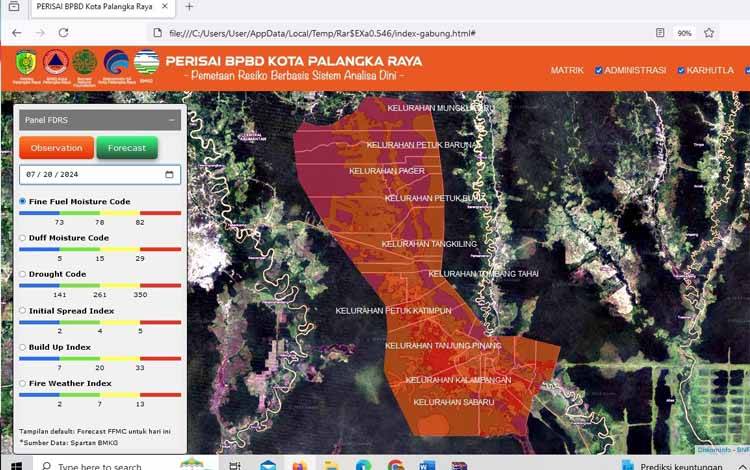Open a new tab with plus icon

click(189, 7)
